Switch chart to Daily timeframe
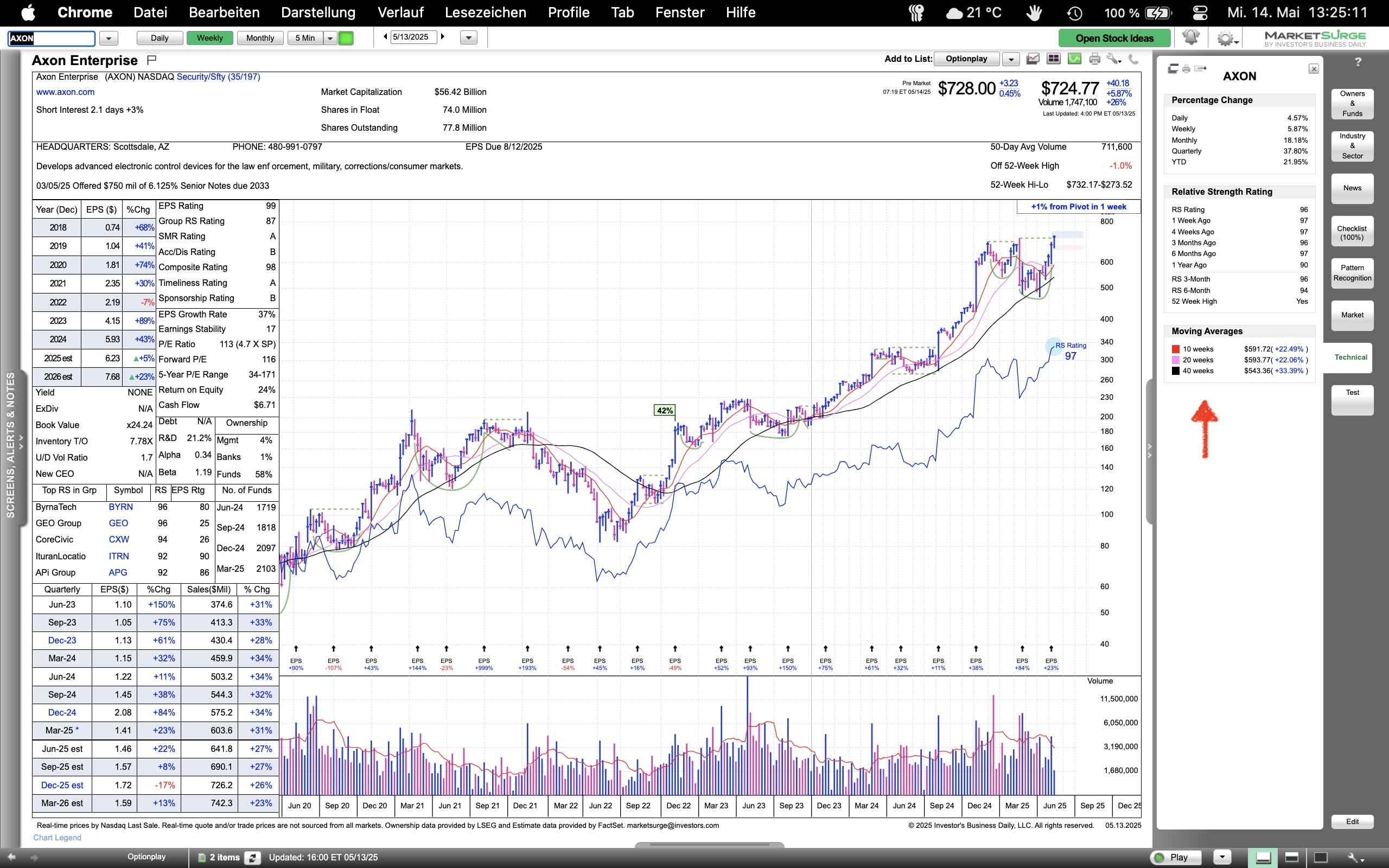 [160, 38]
